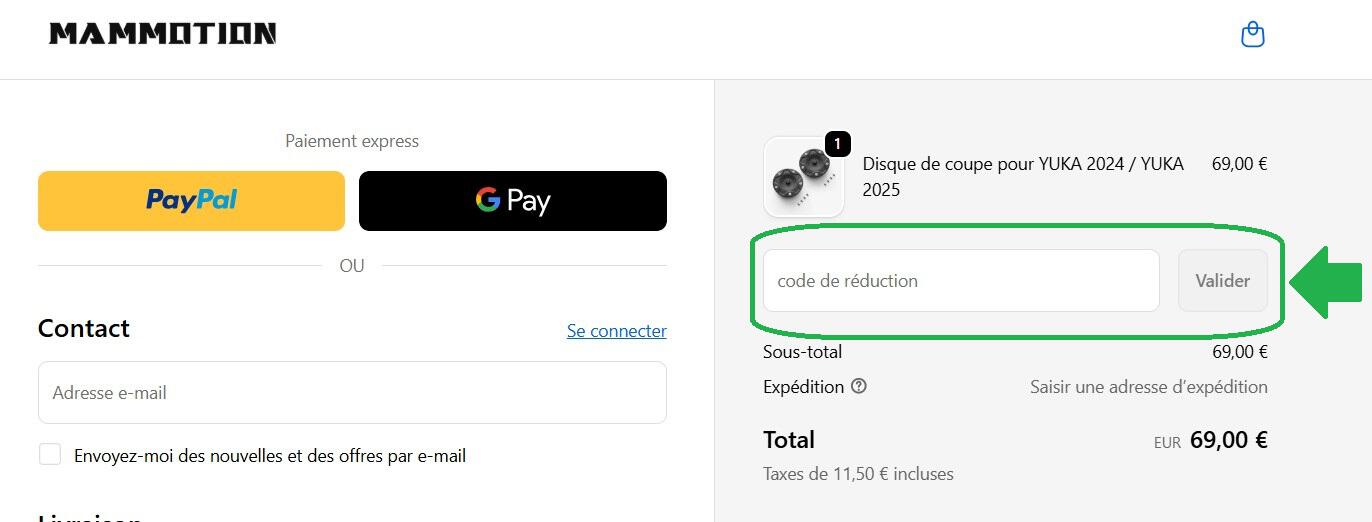Click the quantity badge on the product image
The width and height of the screenshot is (1372, 522).
(x=838, y=144)
